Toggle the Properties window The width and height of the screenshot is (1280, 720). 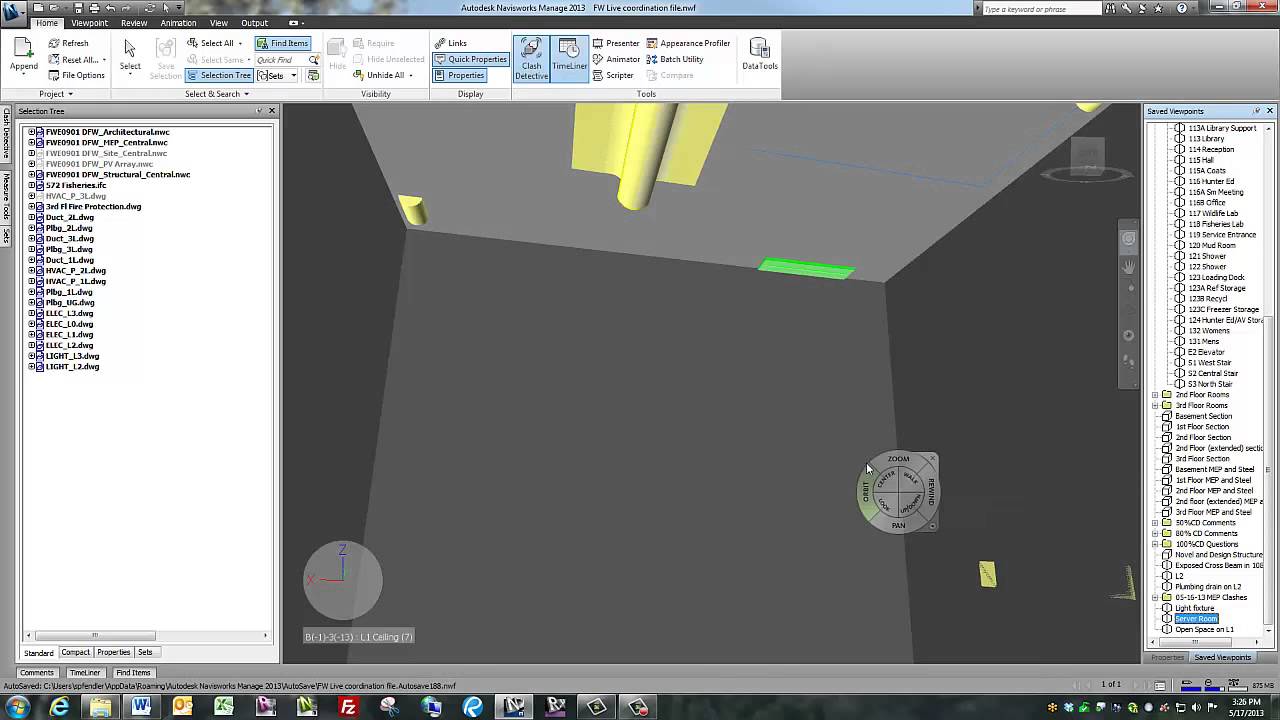(x=459, y=75)
